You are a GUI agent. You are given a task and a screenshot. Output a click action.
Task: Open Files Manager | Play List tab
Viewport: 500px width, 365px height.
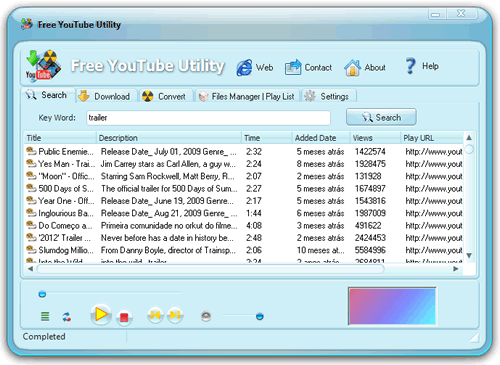247,96
